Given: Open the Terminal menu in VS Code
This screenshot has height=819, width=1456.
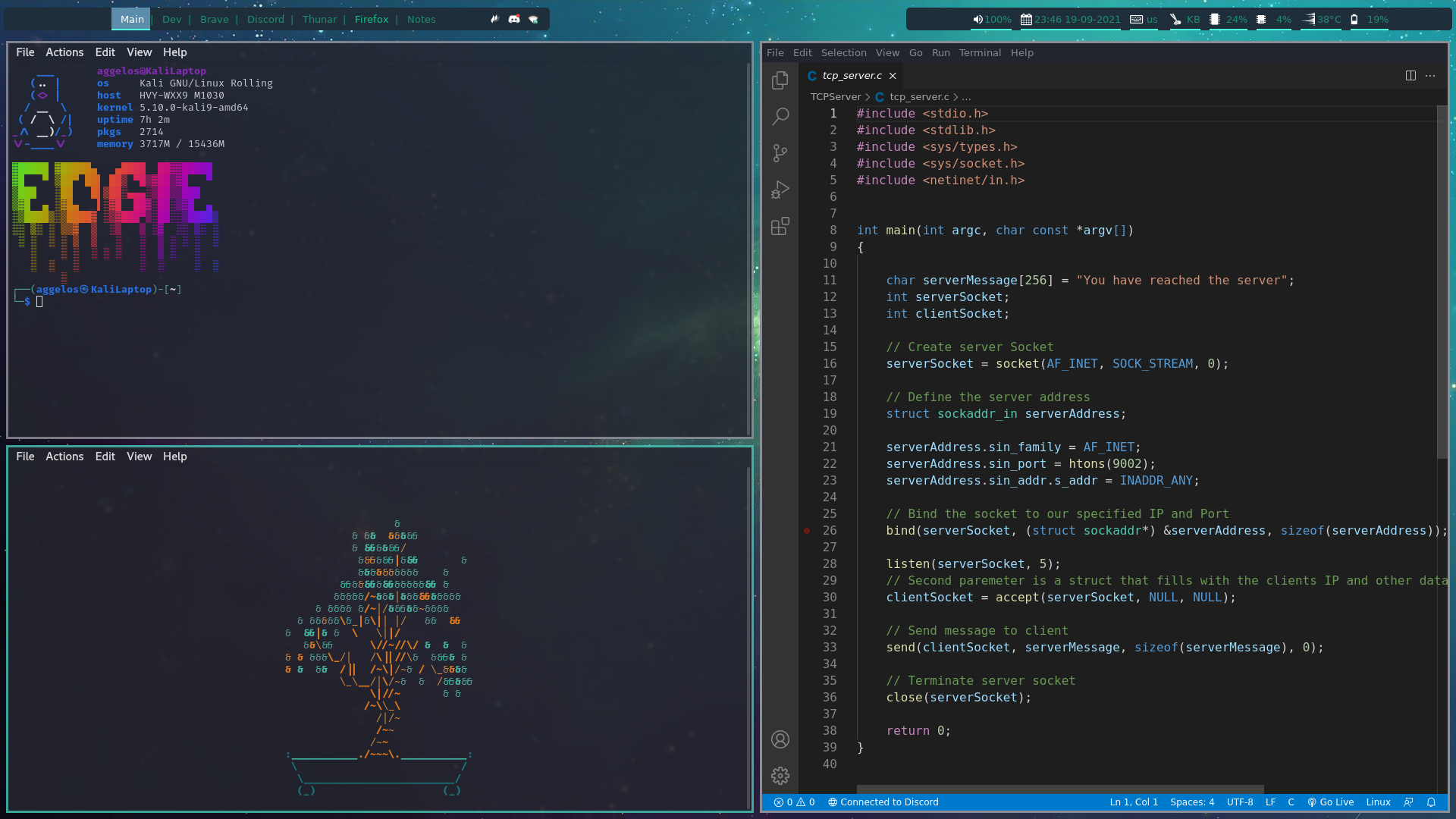Looking at the screenshot, I should tap(980, 52).
